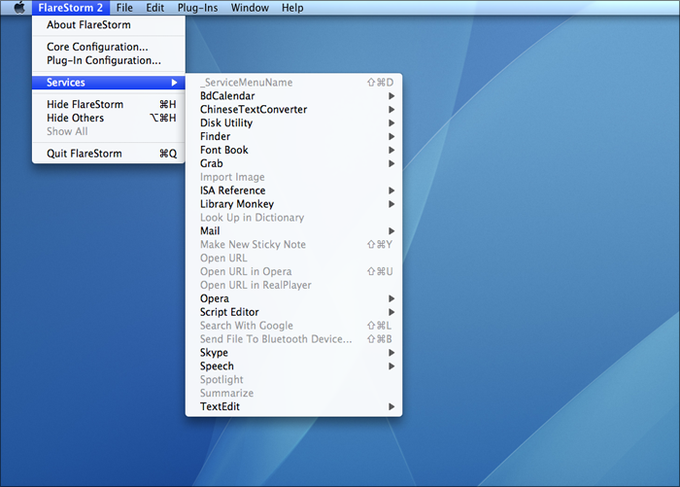Open the Apple menu icon

[x=19, y=8]
